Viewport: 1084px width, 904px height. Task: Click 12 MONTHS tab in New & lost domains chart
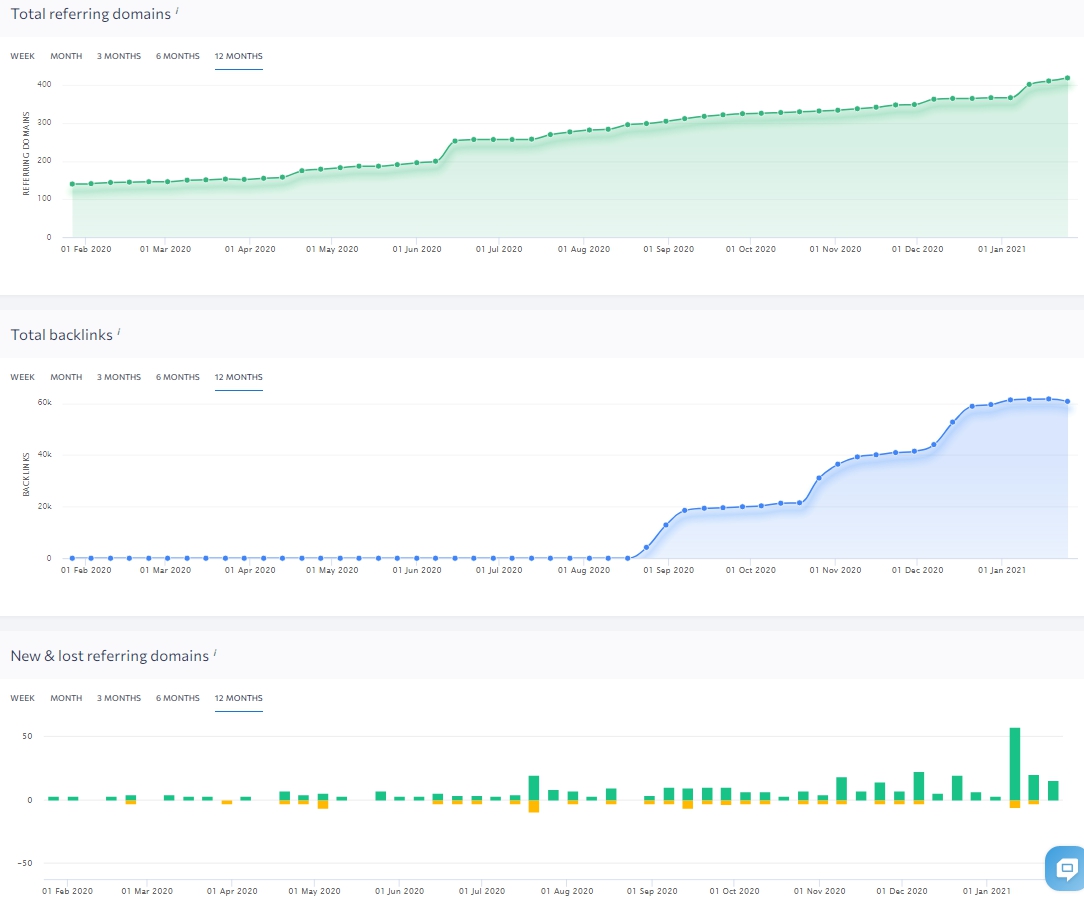point(238,698)
